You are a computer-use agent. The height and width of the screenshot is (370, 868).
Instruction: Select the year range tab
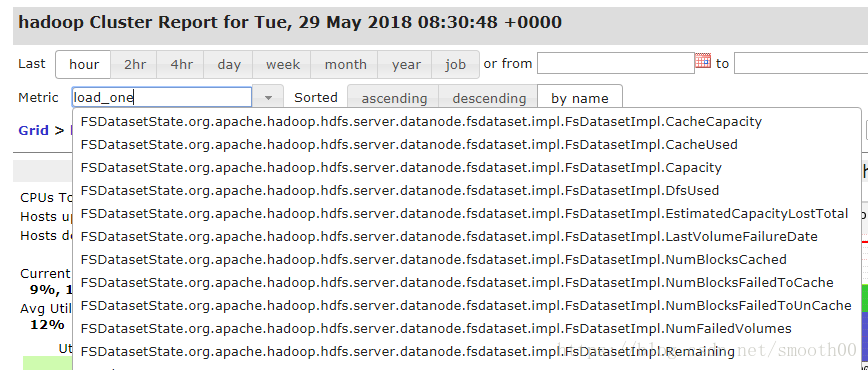click(x=406, y=65)
